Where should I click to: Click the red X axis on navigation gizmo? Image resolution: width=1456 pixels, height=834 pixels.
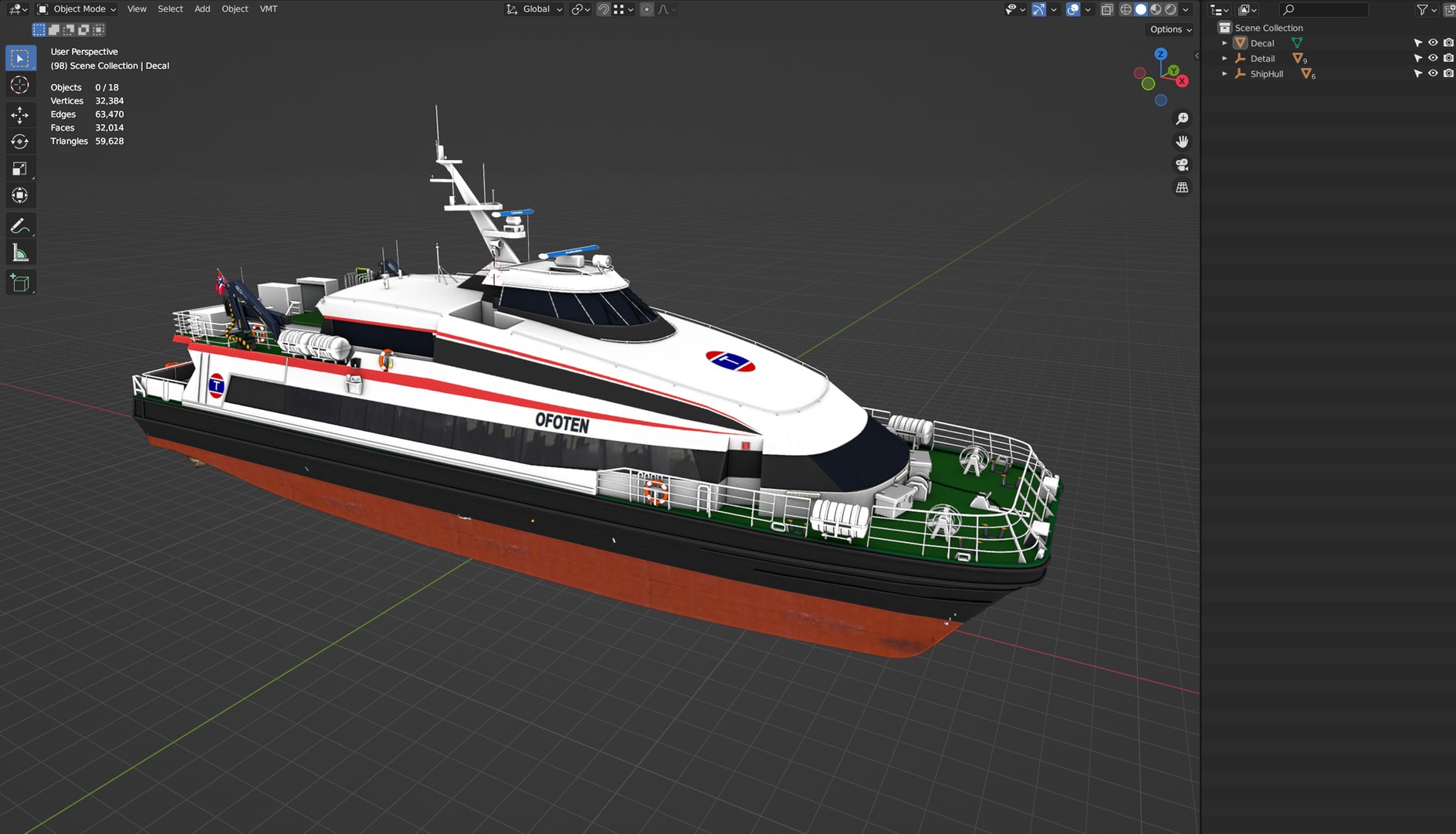click(1182, 81)
